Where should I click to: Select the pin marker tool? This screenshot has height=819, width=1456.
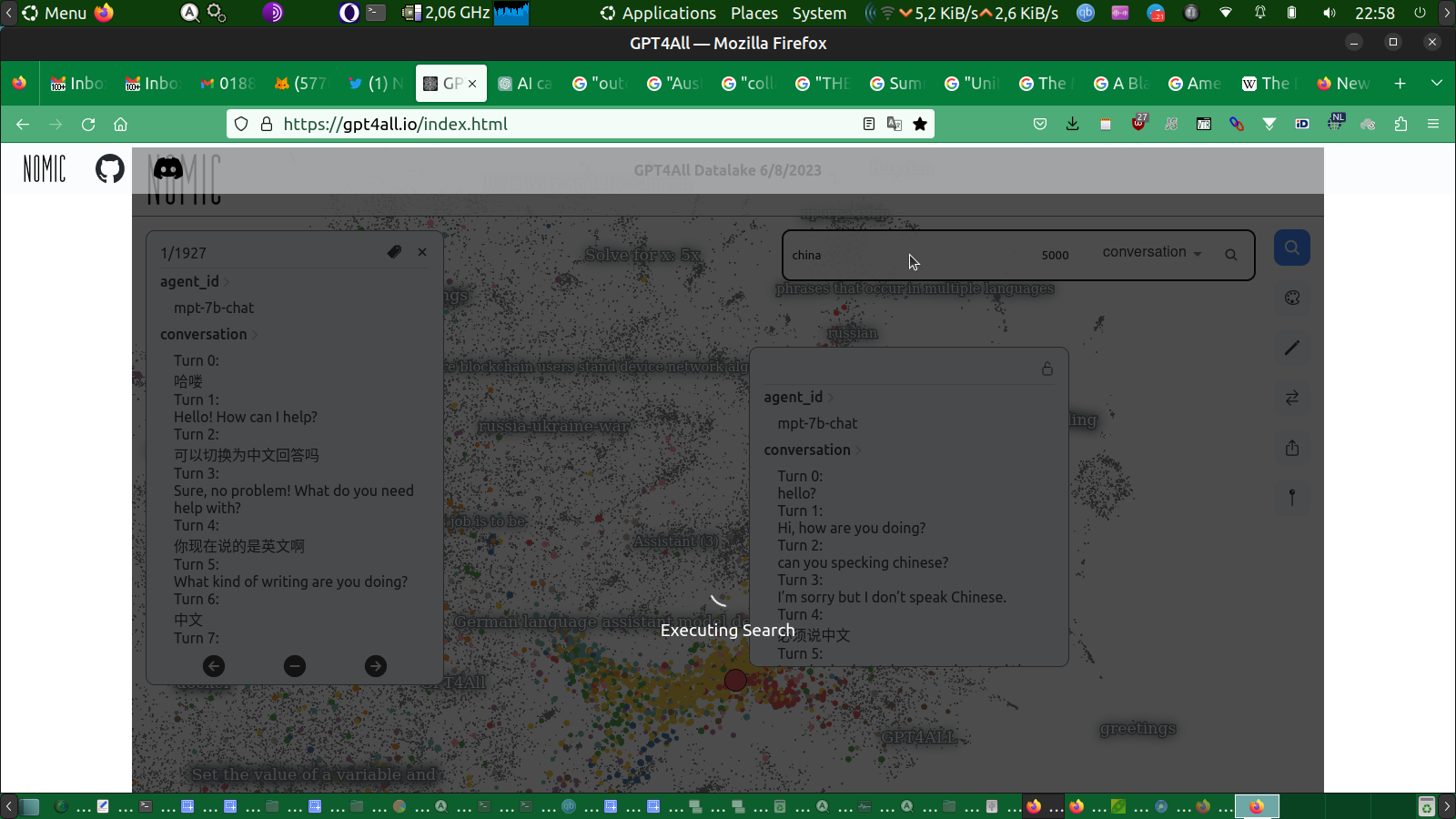click(x=1292, y=498)
